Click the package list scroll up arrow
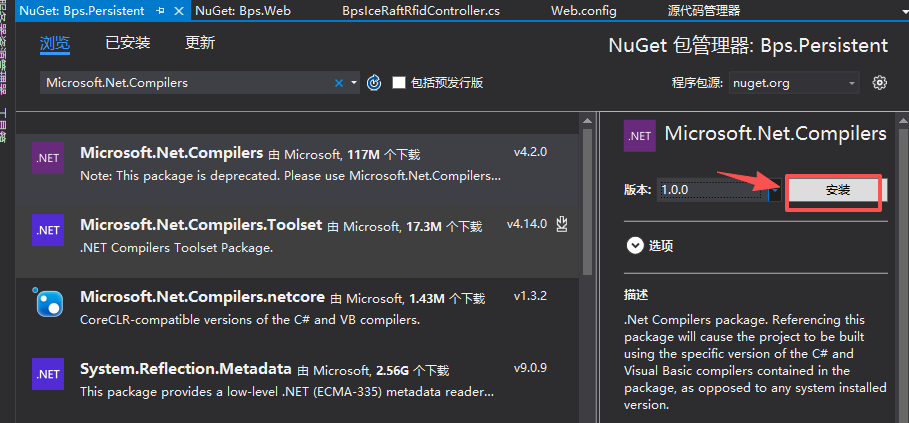 pos(587,120)
